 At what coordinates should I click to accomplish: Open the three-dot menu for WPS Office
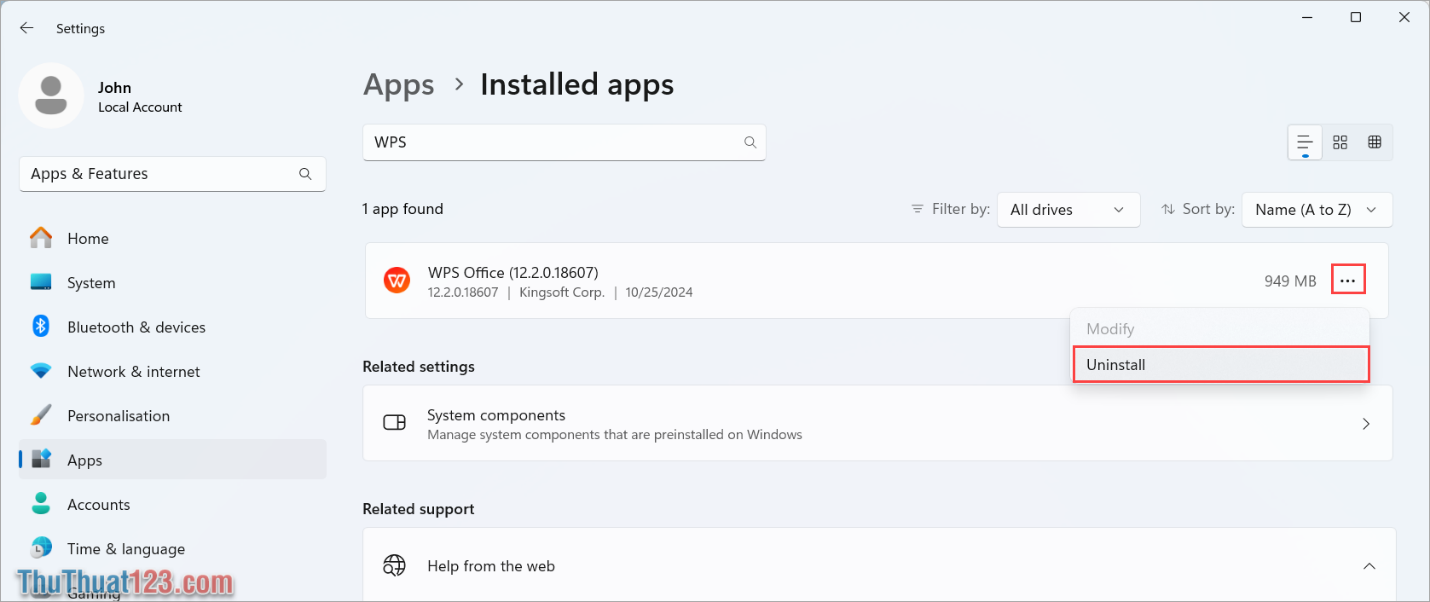pos(1348,281)
